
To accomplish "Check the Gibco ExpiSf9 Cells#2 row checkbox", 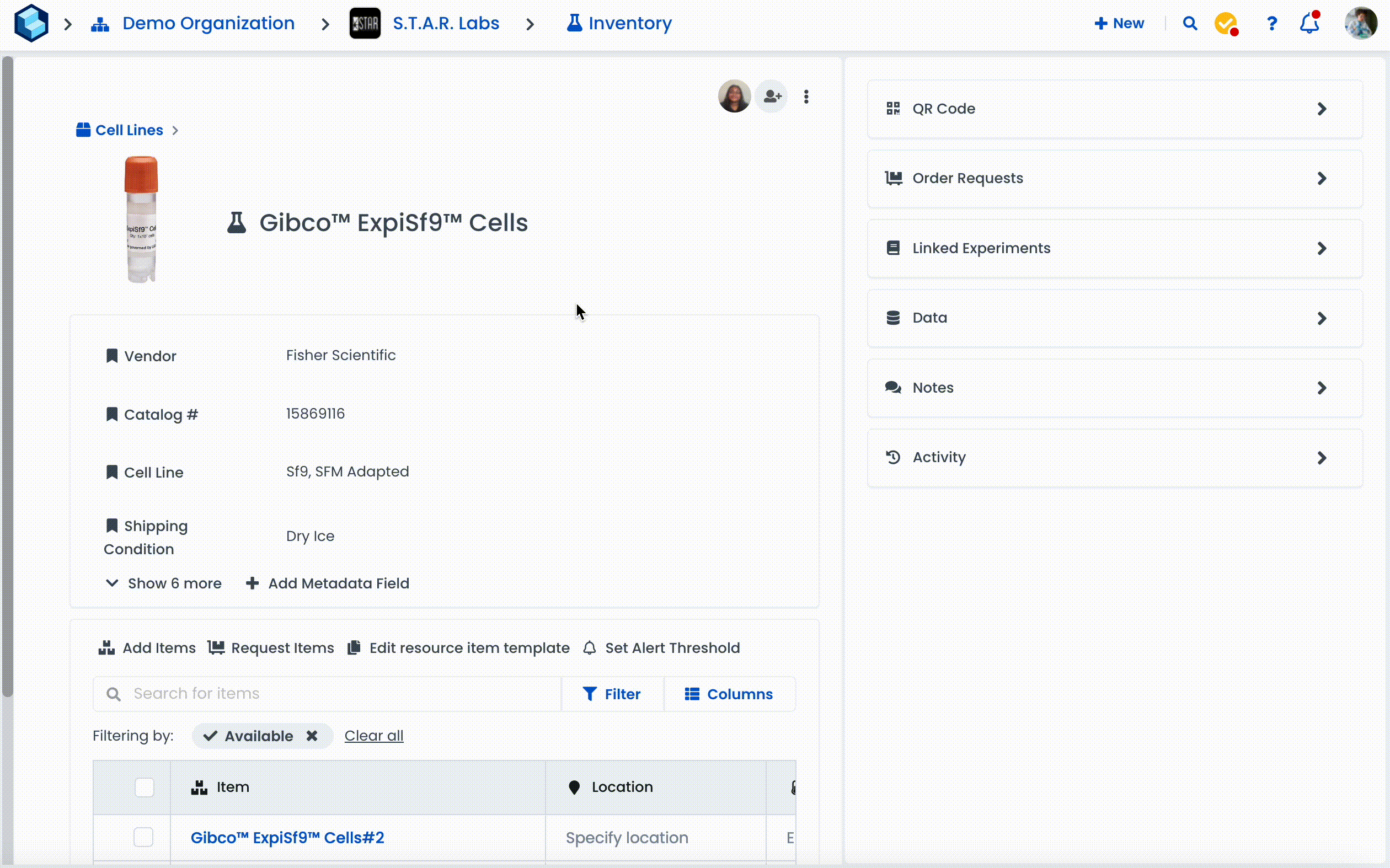I will point(143,837).
